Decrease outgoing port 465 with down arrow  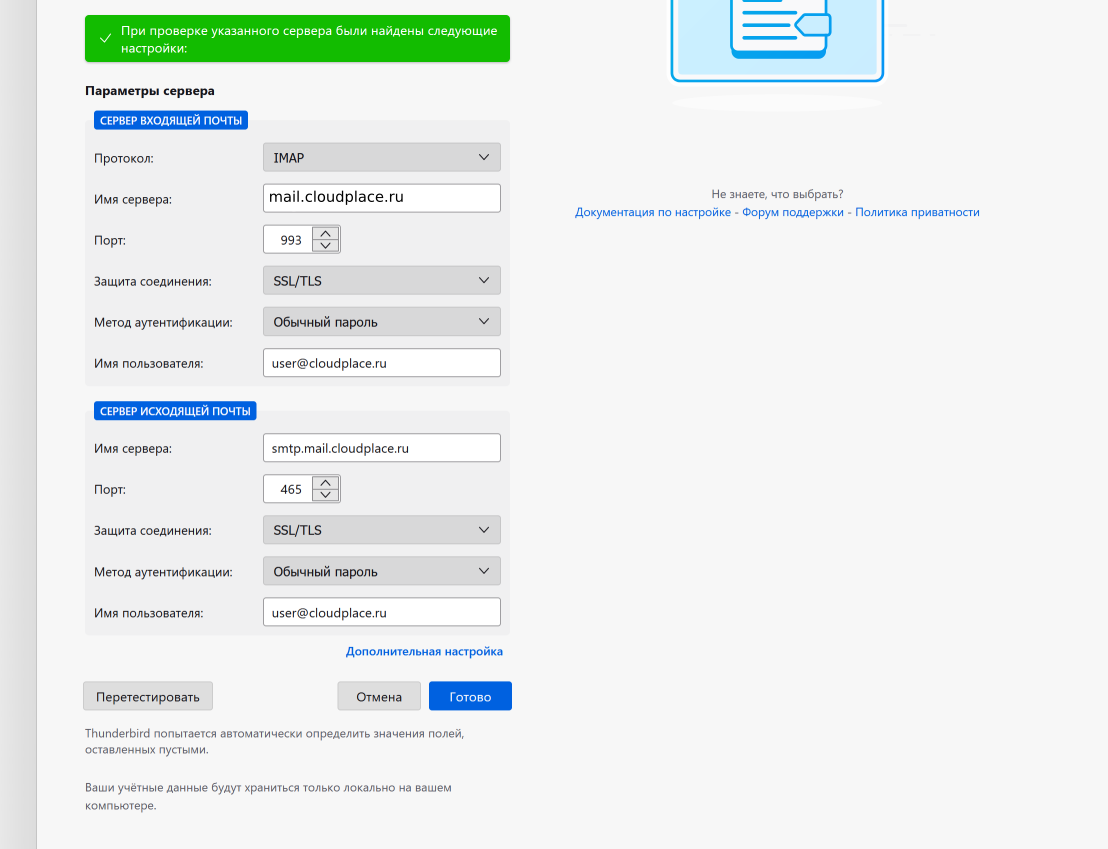[326, 495]
